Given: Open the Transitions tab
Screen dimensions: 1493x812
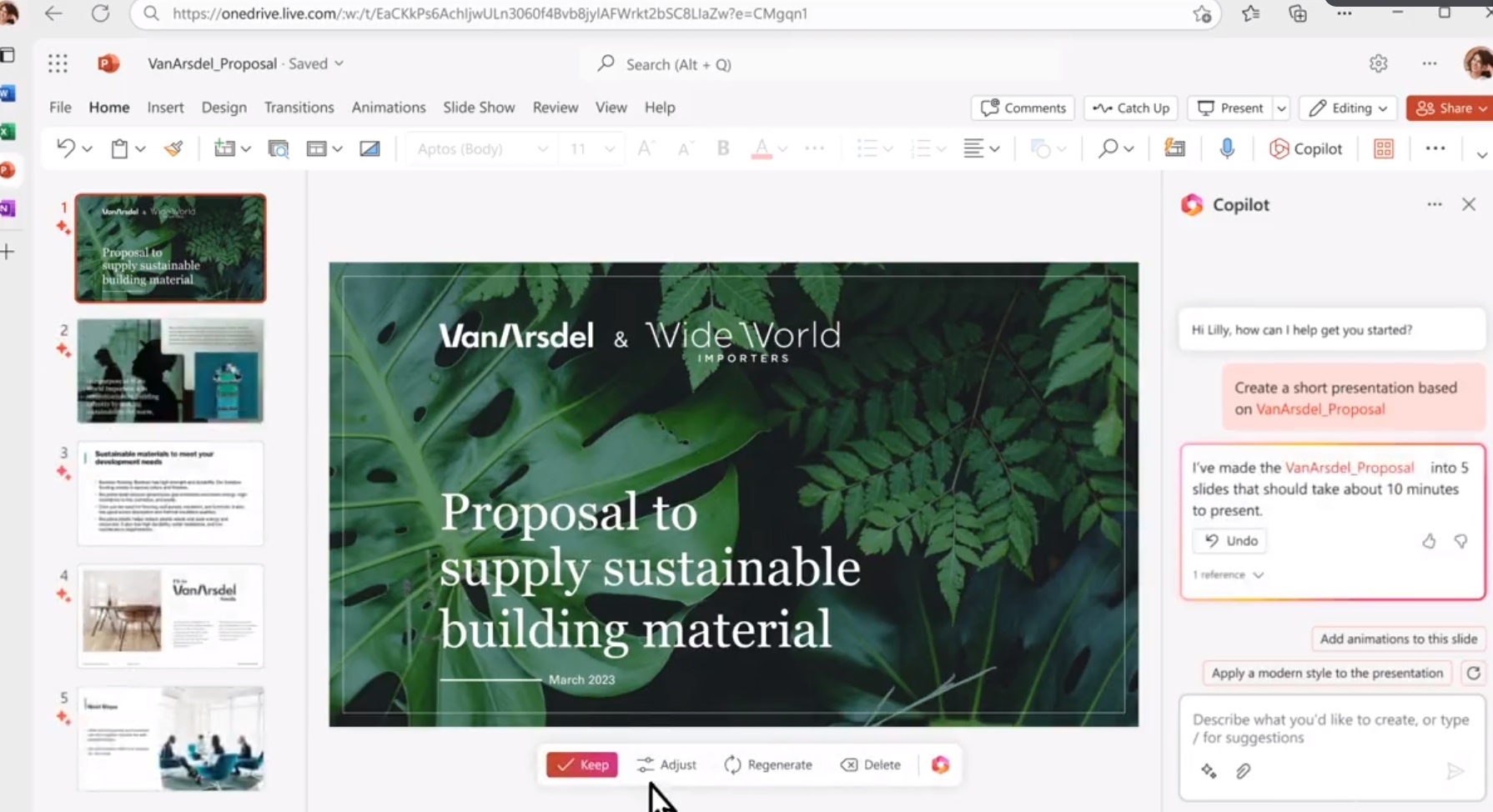Looking at the screenshot, I should click(x=299, y=108).
